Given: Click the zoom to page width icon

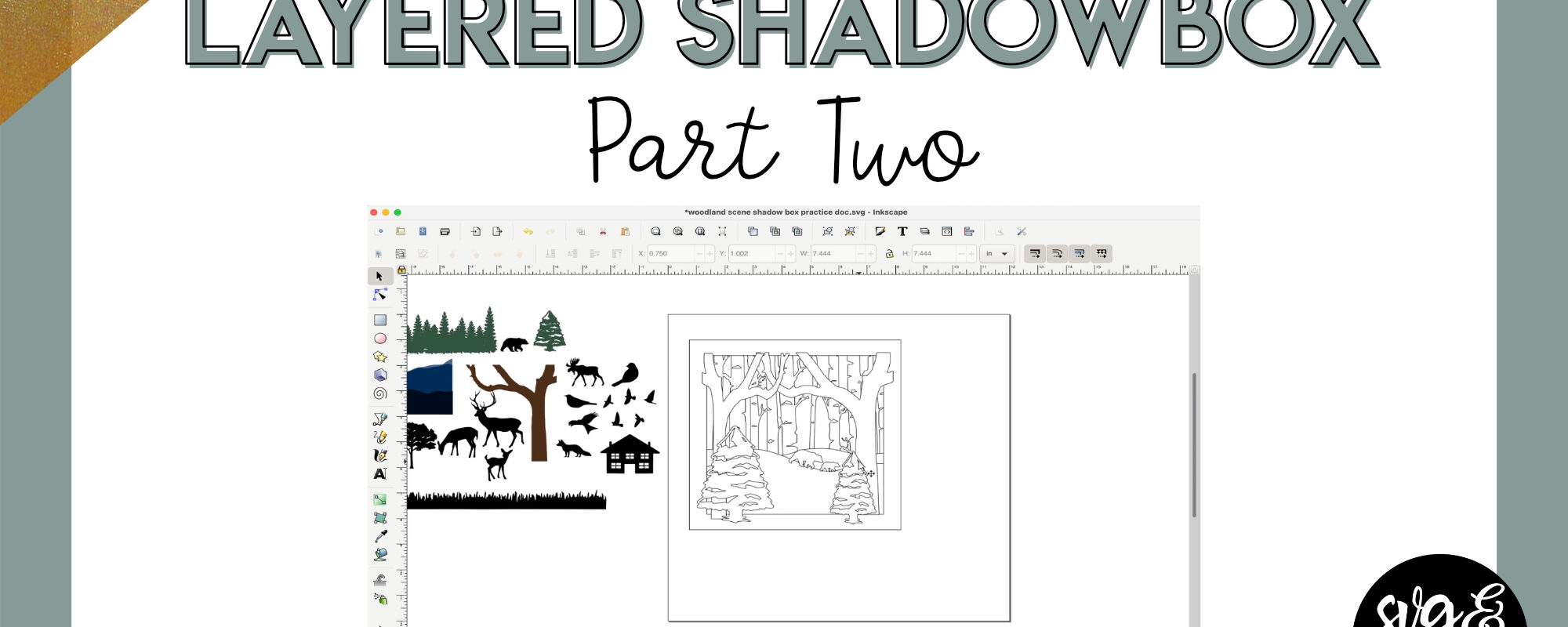Looking at the screenshot, I should click(x=722, y=231).
